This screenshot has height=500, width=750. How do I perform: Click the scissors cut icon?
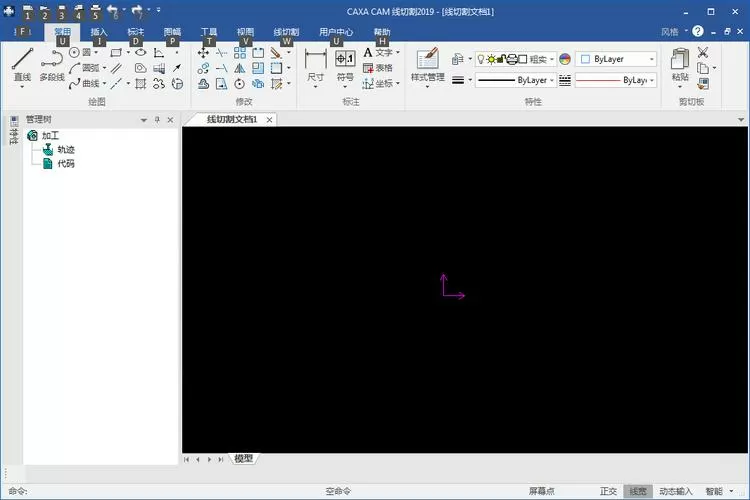tap(703, 52)
